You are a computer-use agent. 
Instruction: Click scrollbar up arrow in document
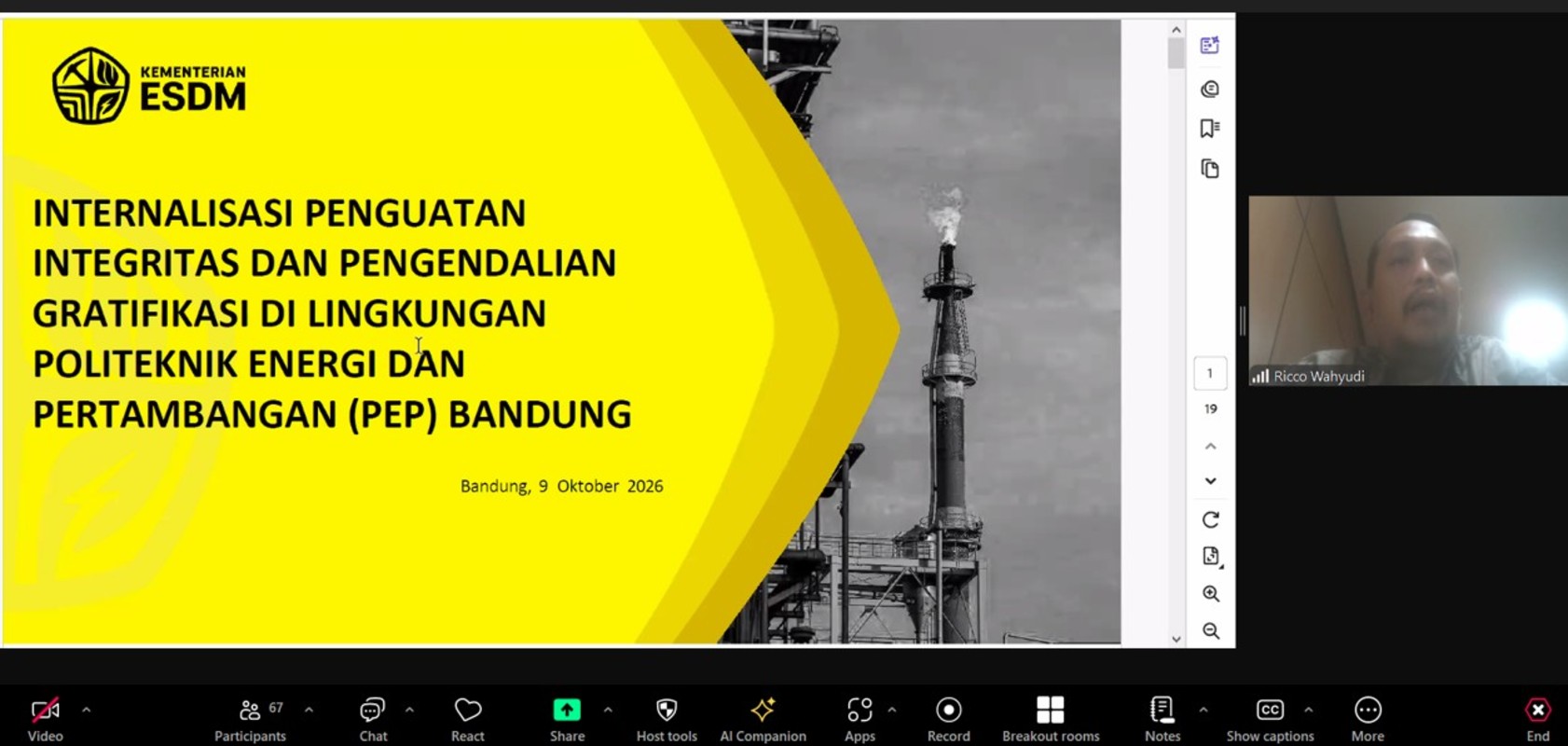(x=1176, y=30)
